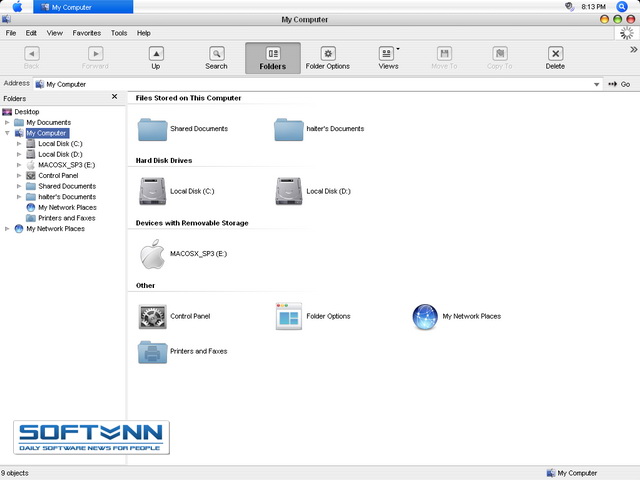The width and height of the screenshot is (640, 480).
Task: Click the Local Disk (C:) tree label
Action: tap(60, 144)
